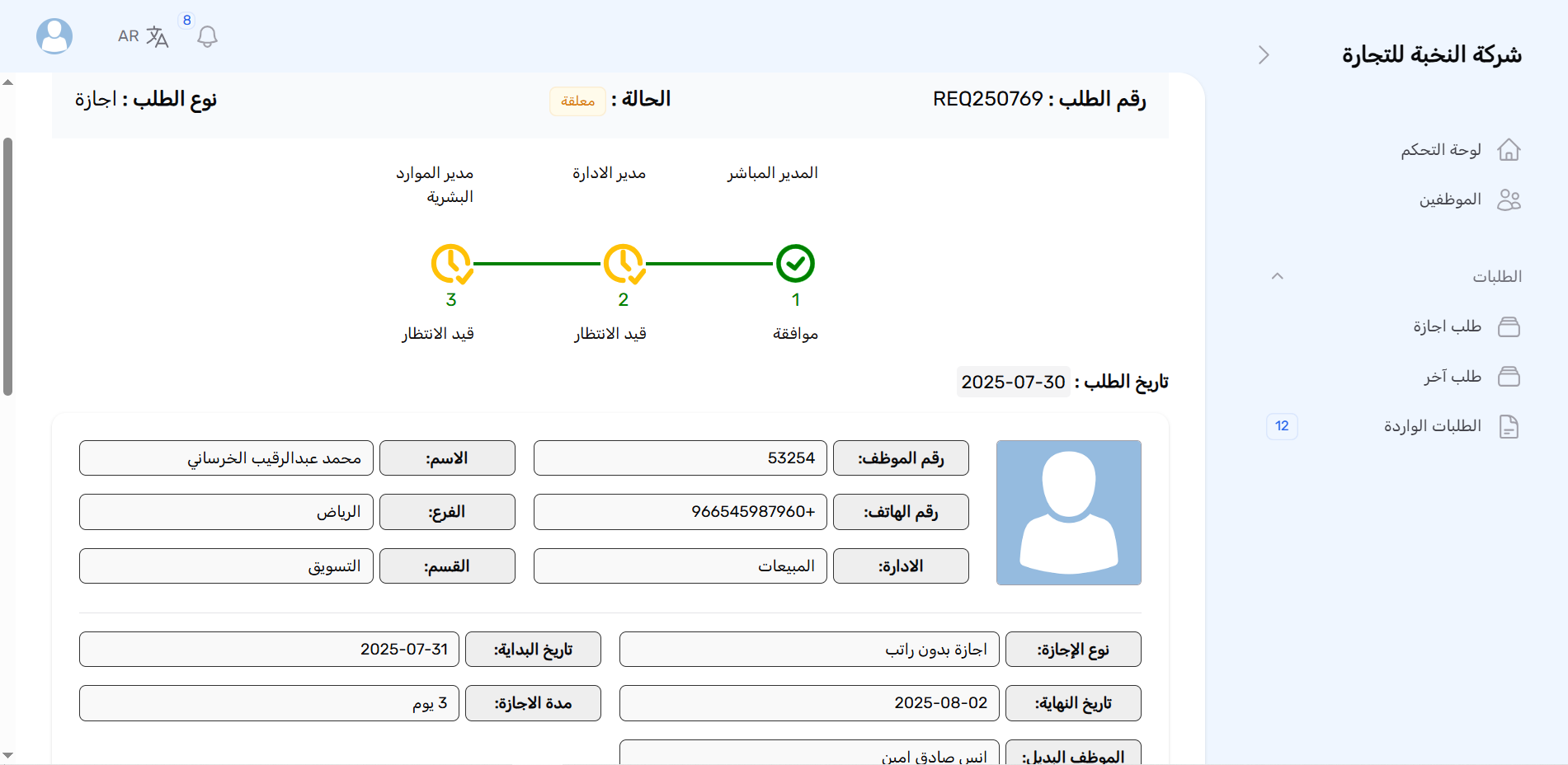Open the language translate icon

(157, 37)
